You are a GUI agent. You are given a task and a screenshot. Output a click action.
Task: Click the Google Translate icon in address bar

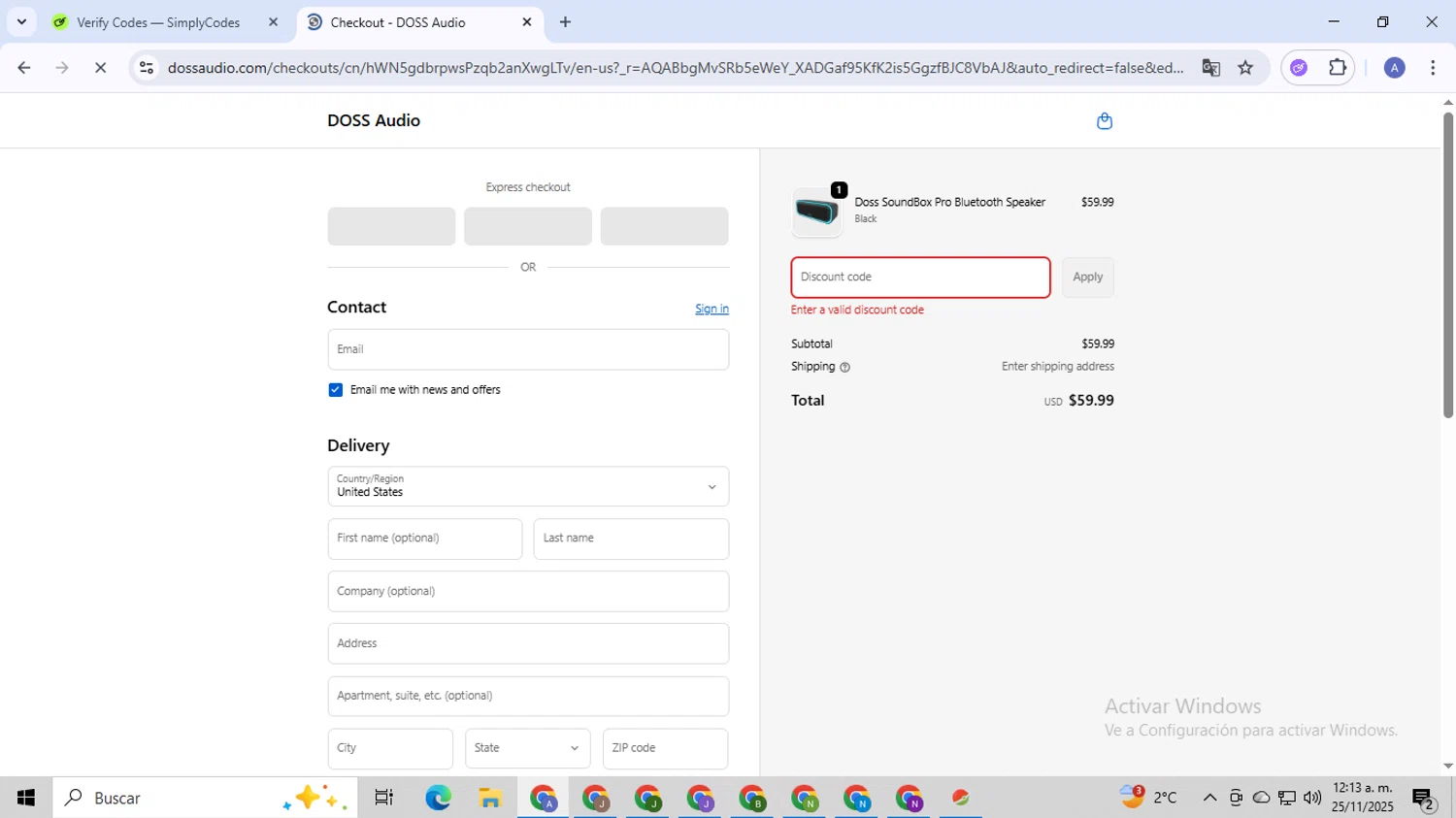pyautogui.click(x=1210, y=68)
